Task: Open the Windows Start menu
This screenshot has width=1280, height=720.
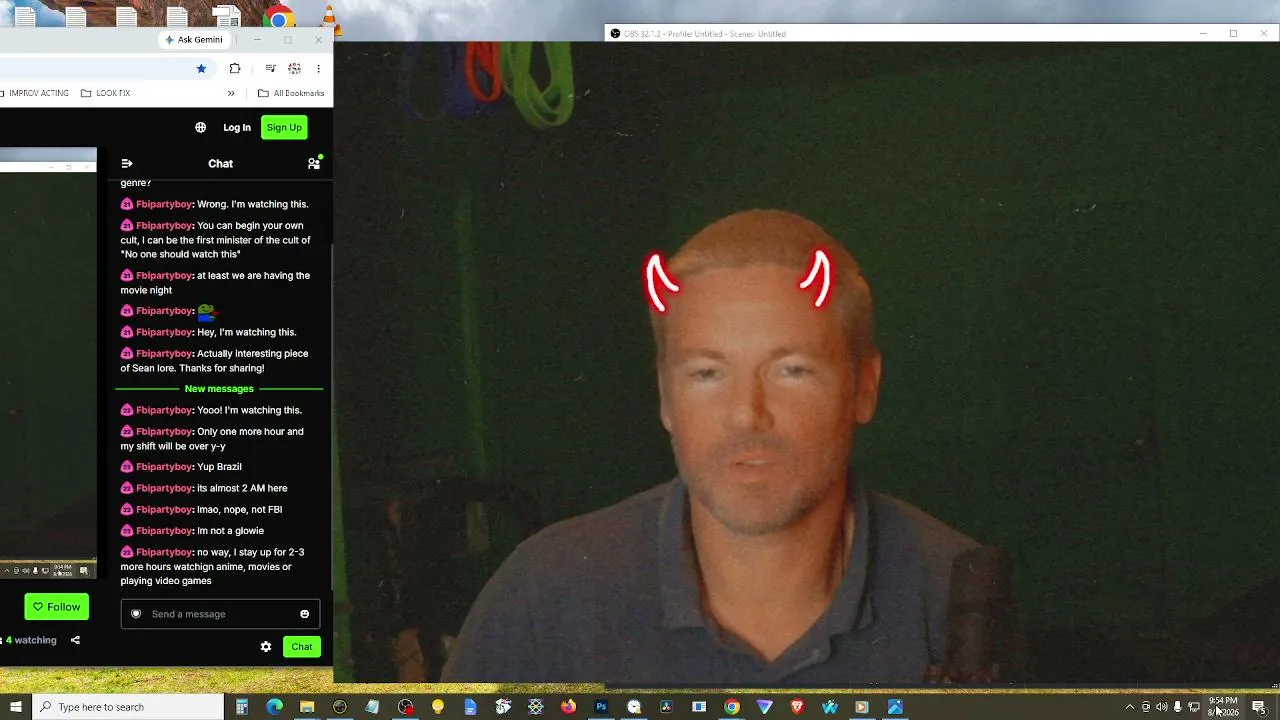Action: [x=16, y=707]
